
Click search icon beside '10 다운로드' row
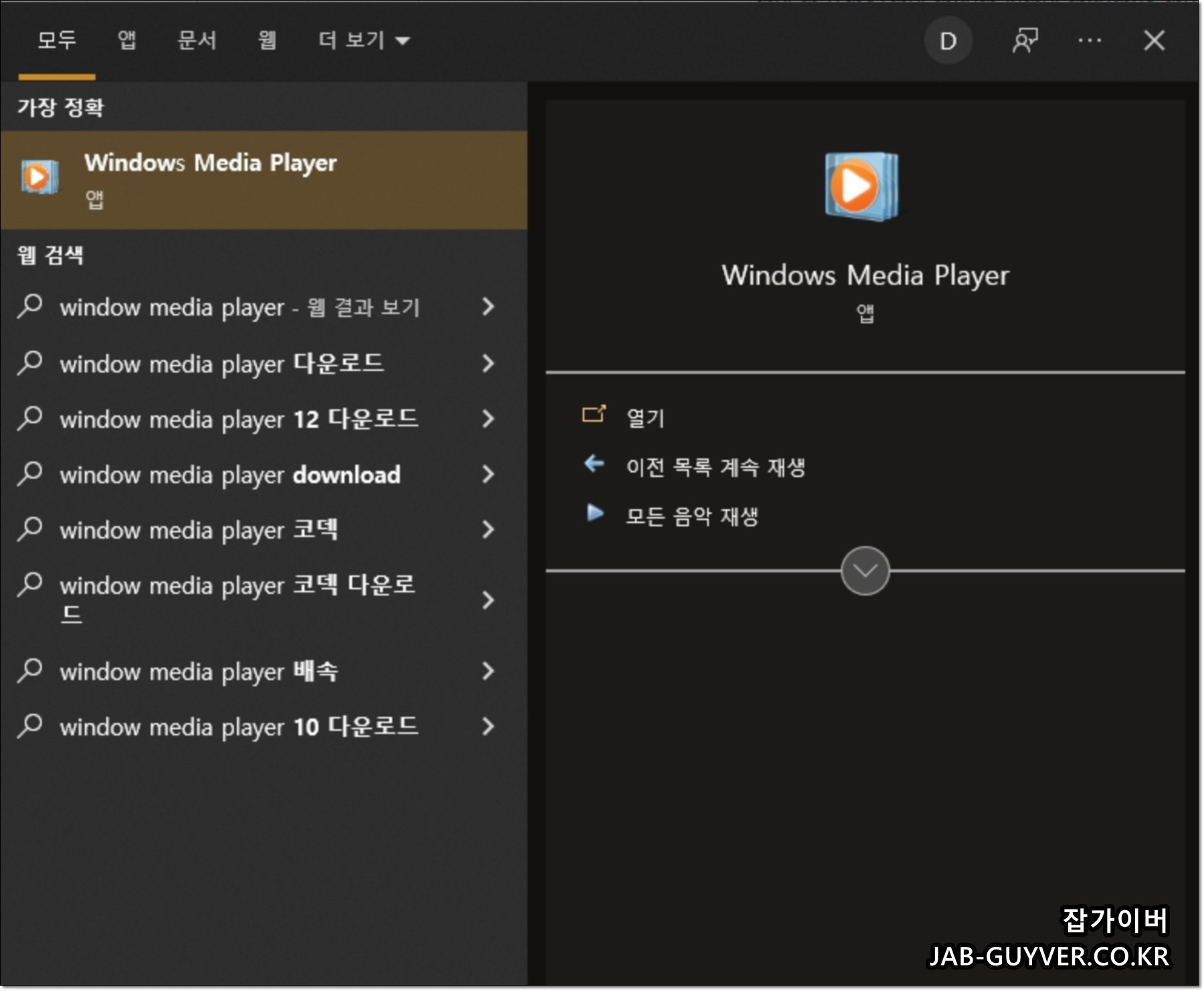tap(30, 725)
